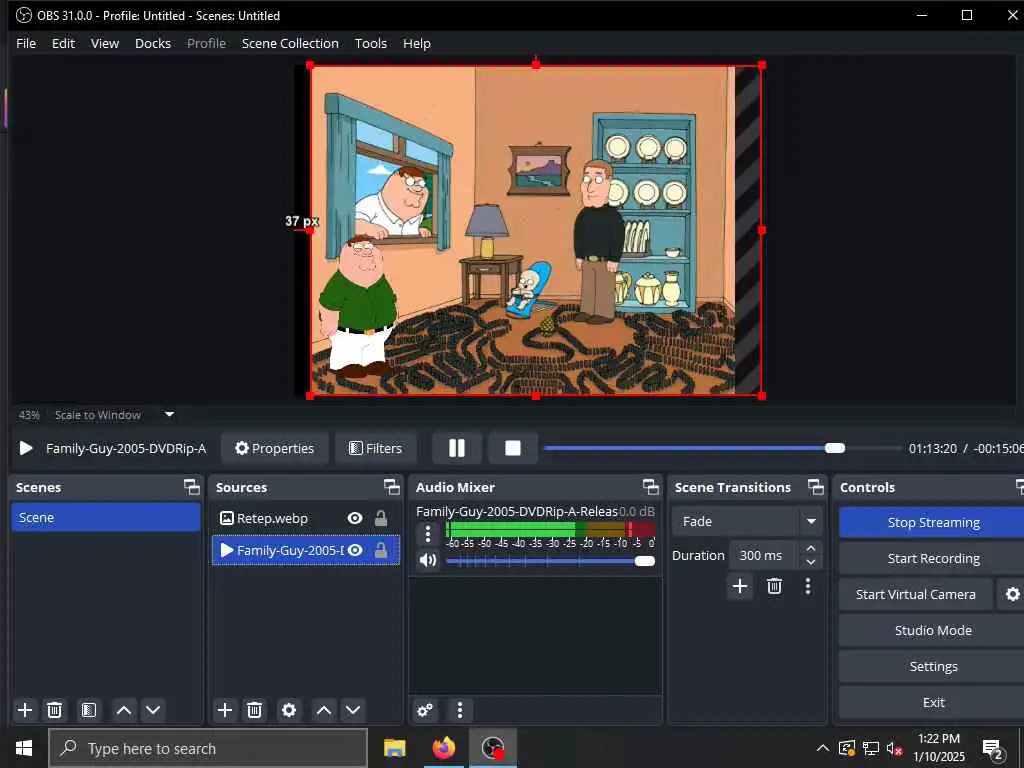The image size is (1024, 768).
Task: Open the Settings from Controls
Action: click(933, 666)
